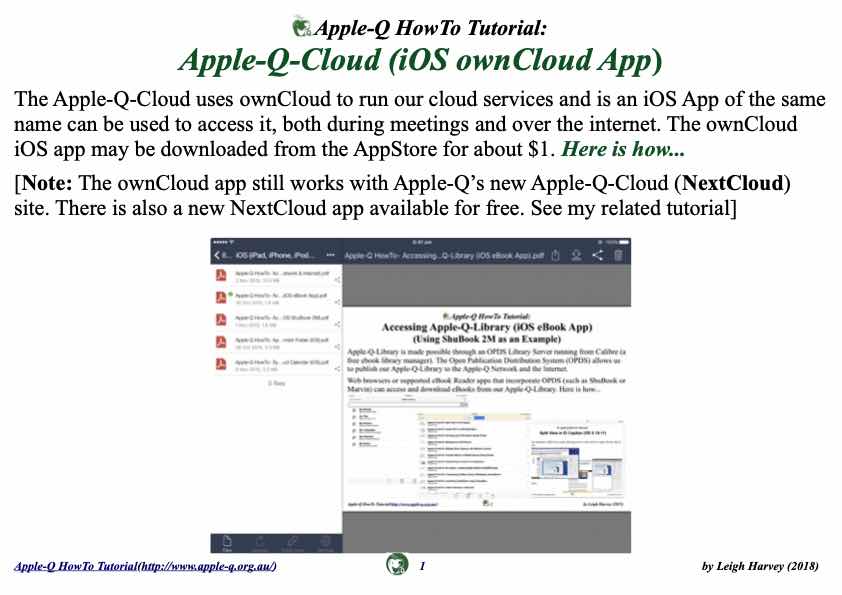The image size is (842, 595).
Task: Open the PDF ending 'Folder (iOS).pdf'
Action: [276, 343]
